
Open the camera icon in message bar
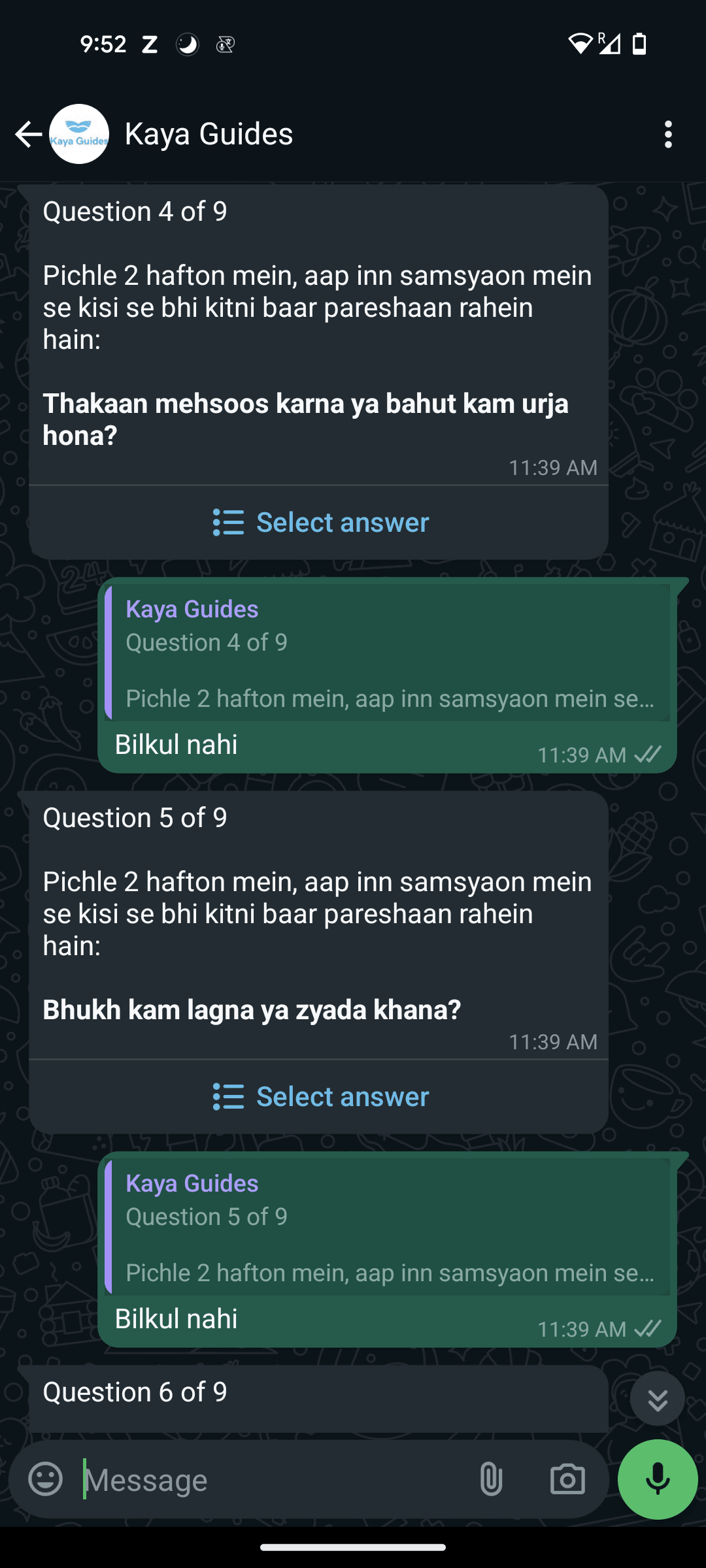pos(567,1479)
